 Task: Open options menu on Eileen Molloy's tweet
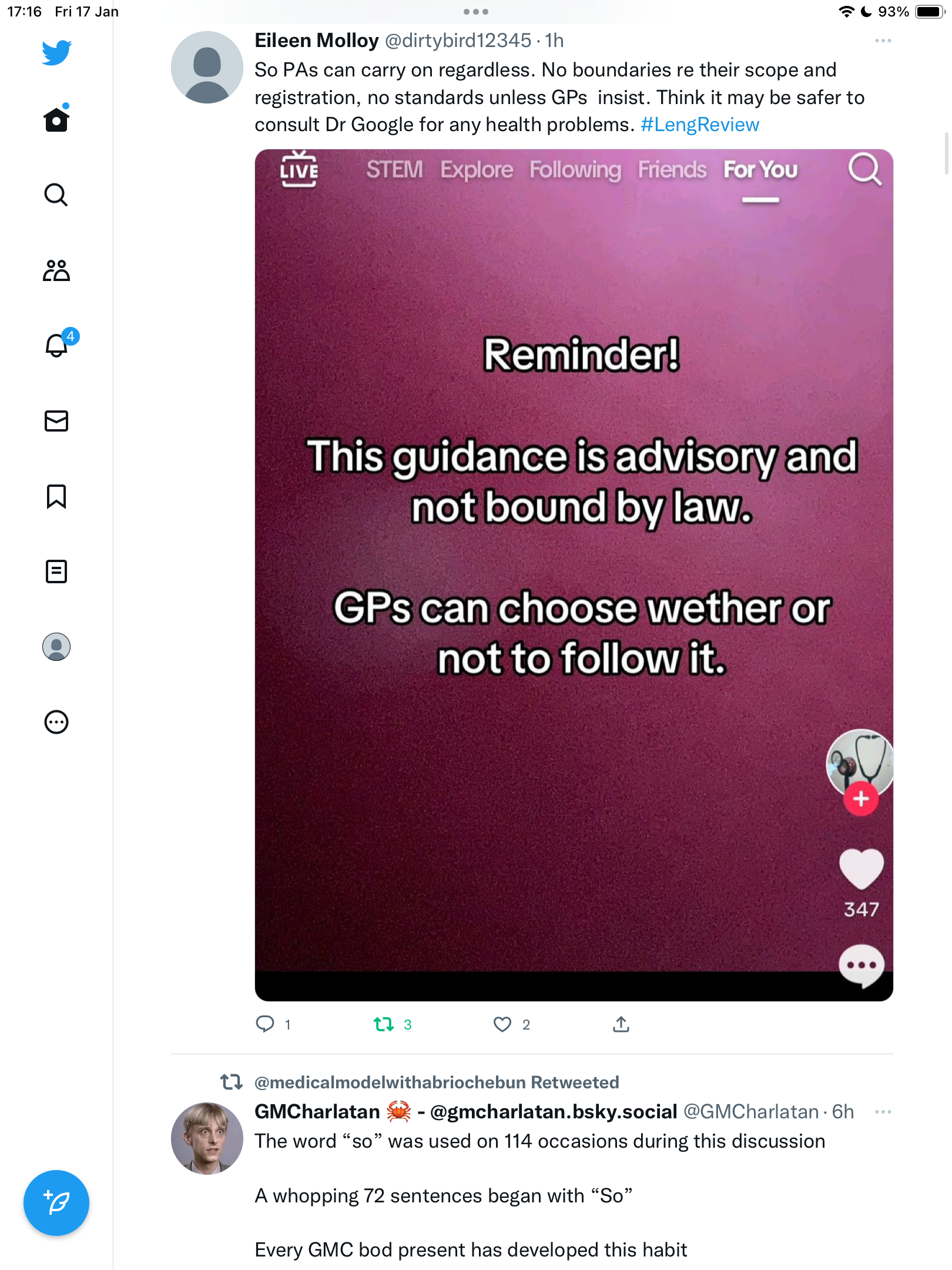(883, 41)
